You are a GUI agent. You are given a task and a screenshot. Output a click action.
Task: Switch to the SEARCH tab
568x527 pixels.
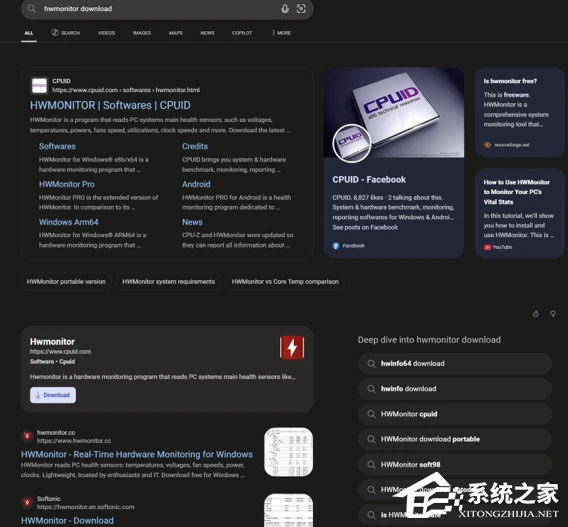tap(66, 33)
